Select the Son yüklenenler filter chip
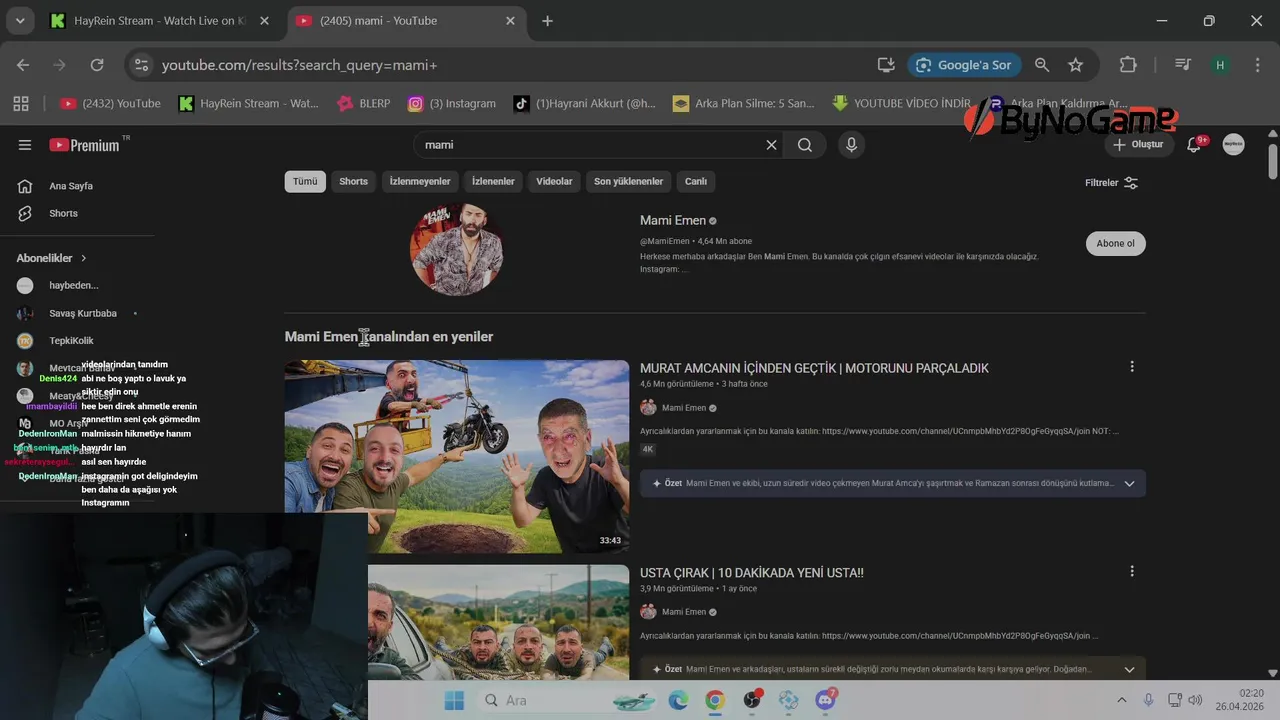This screenshot has width=1280, height=720. 628,181
